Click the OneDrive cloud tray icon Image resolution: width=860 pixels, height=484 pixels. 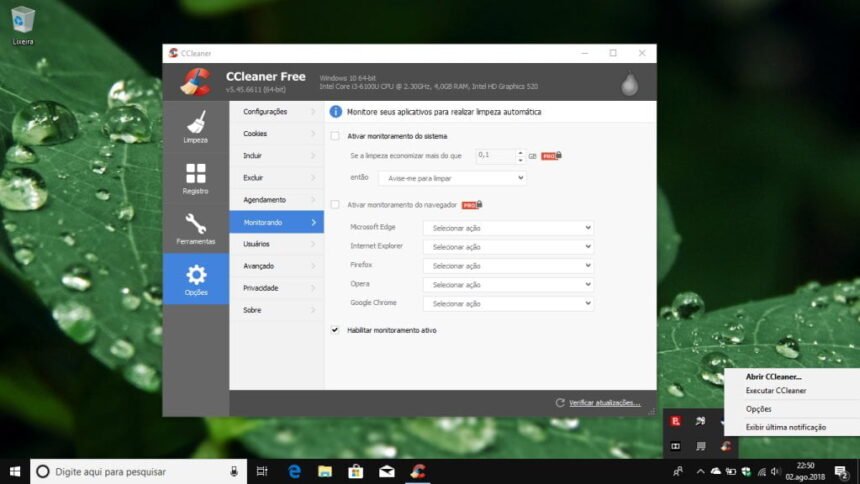[716, 471]
